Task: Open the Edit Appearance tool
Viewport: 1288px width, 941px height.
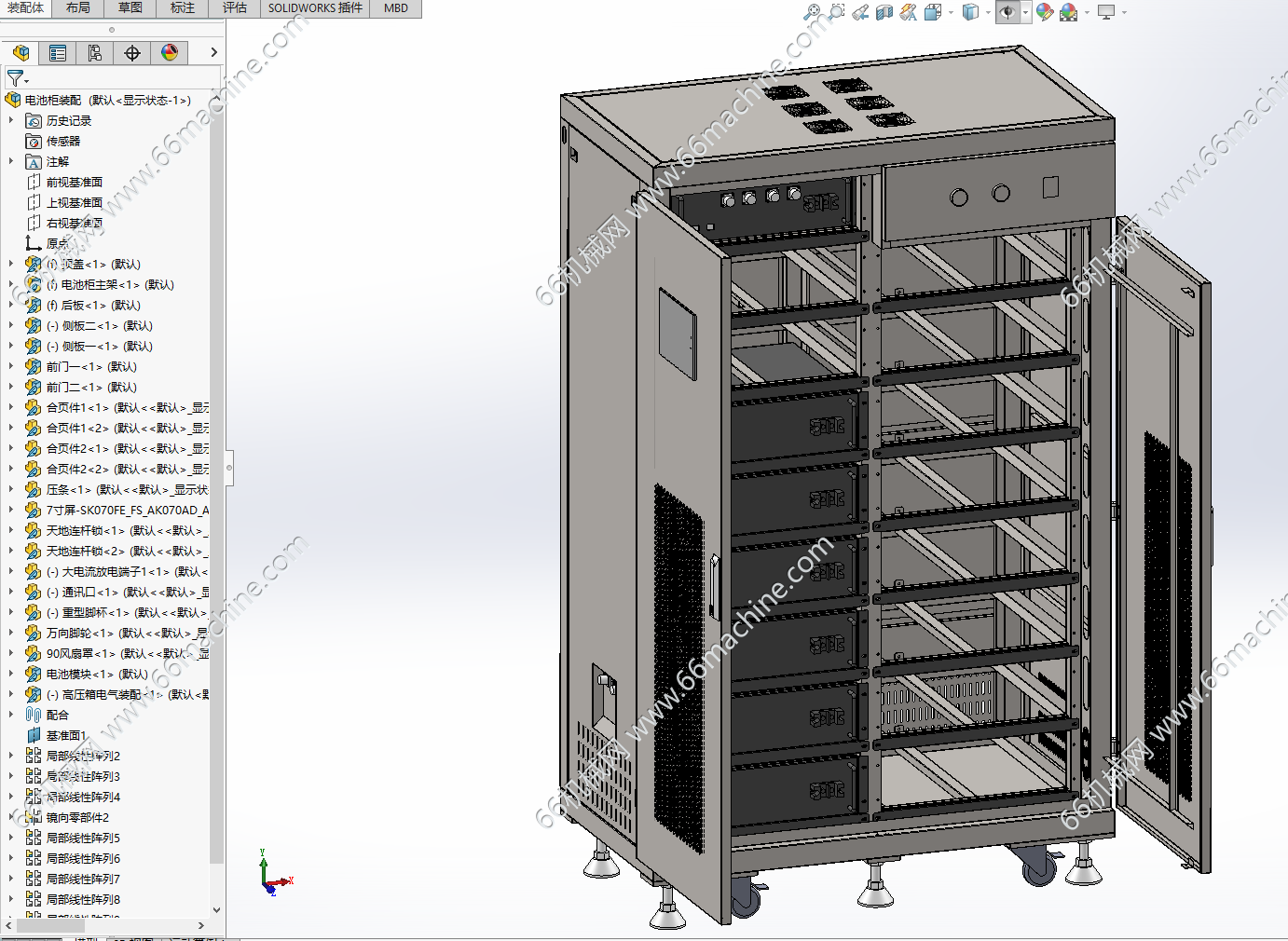Action: coord(1045,12)
